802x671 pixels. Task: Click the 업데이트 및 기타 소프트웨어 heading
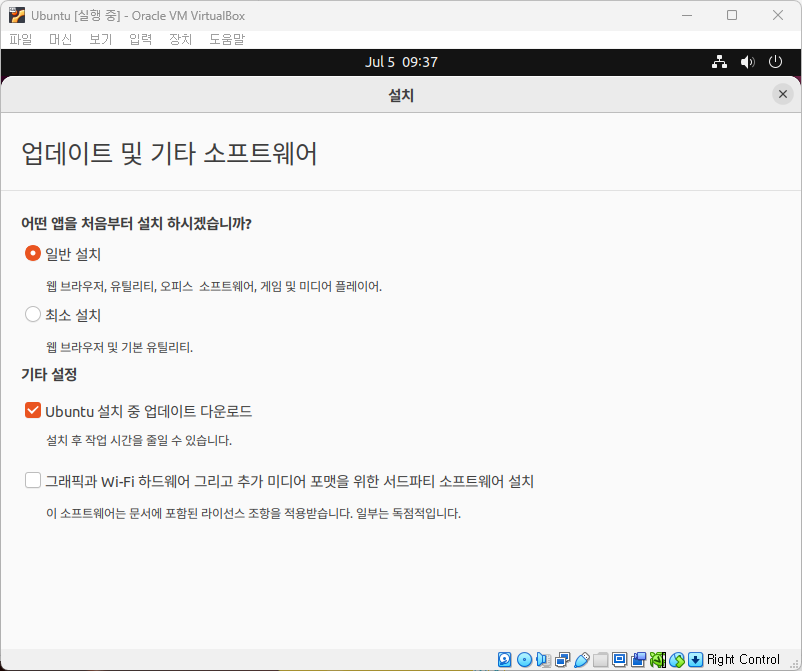point(169,153)
